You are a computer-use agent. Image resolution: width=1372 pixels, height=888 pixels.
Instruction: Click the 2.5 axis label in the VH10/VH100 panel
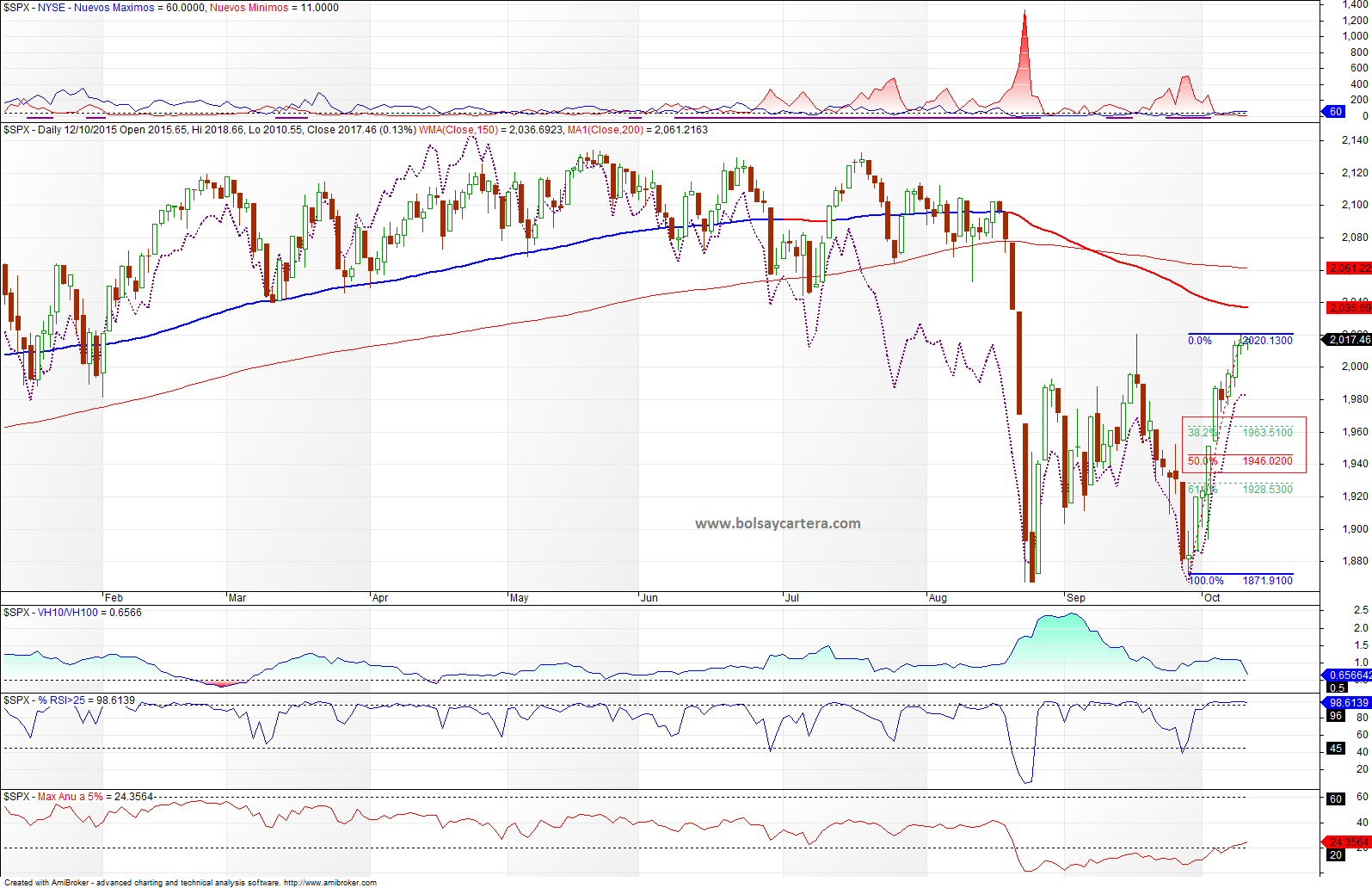1361,610
